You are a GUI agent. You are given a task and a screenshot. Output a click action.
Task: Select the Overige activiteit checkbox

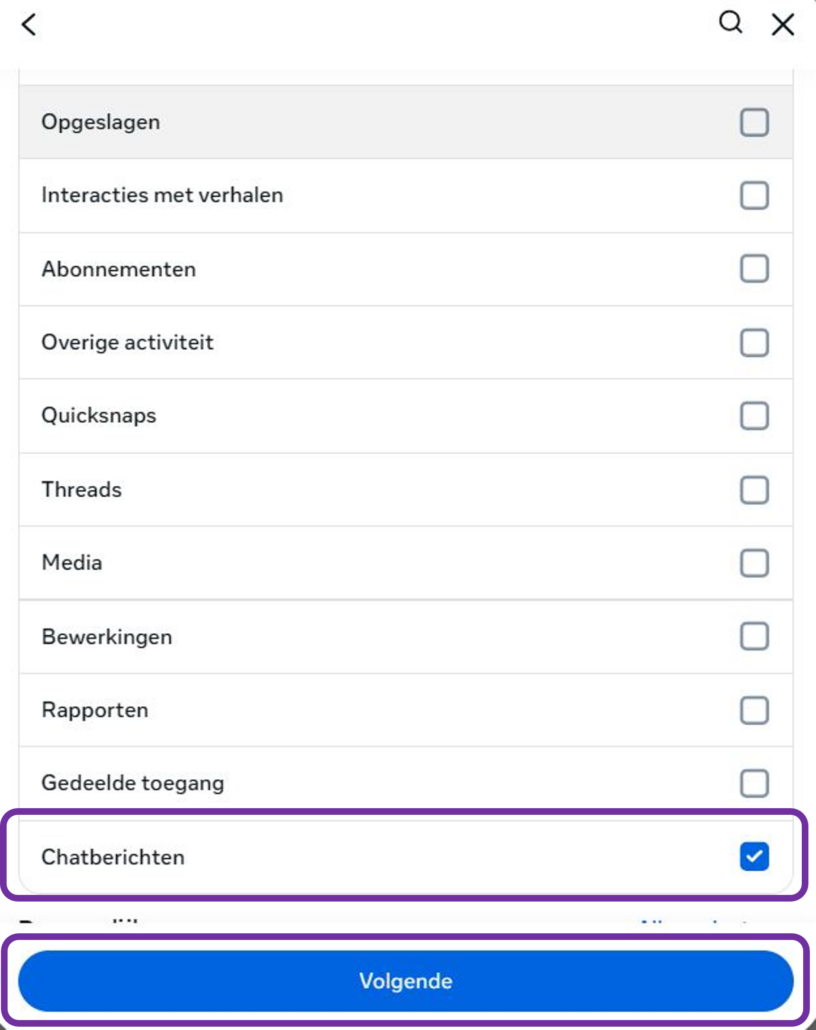coord(754,343)
